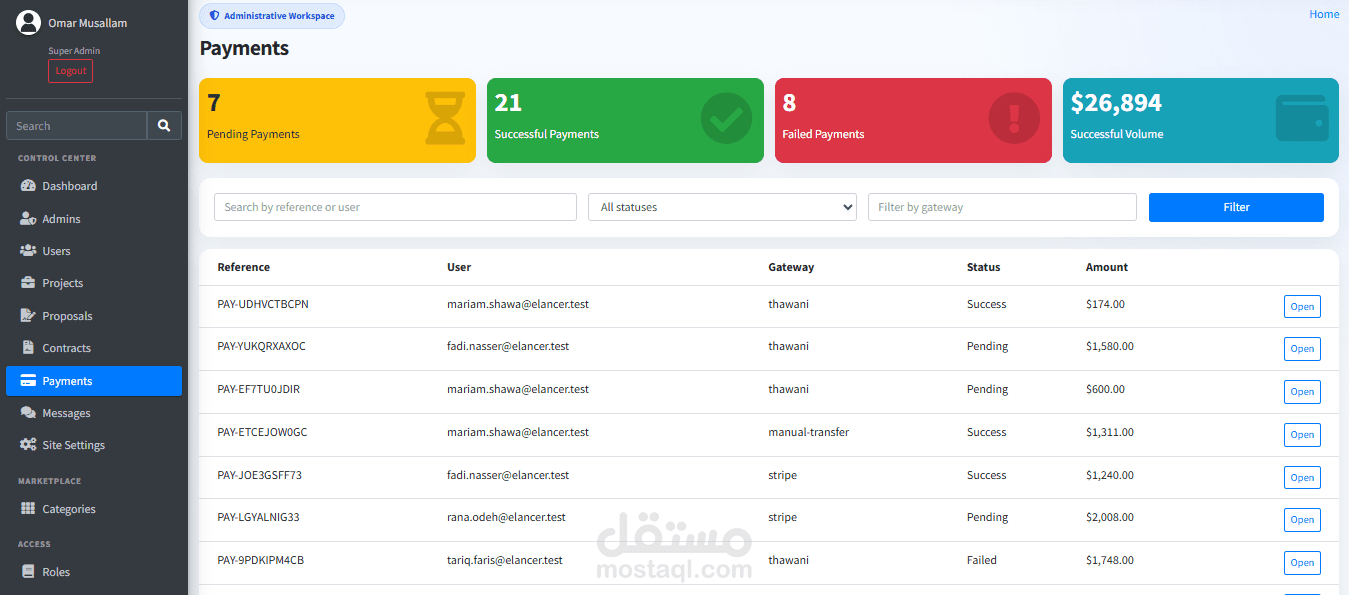Click the Dashboard gauge icon
This screenshot has width=1349, height=595.
[x=28, y=186]
